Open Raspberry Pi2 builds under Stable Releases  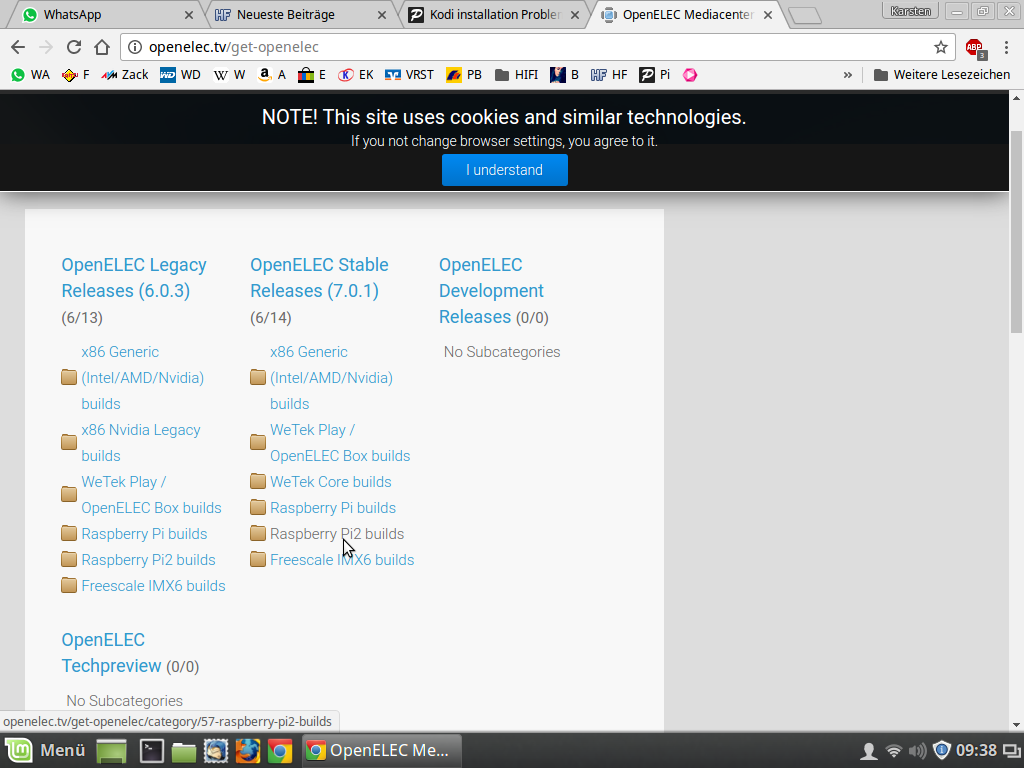[337, 534]
